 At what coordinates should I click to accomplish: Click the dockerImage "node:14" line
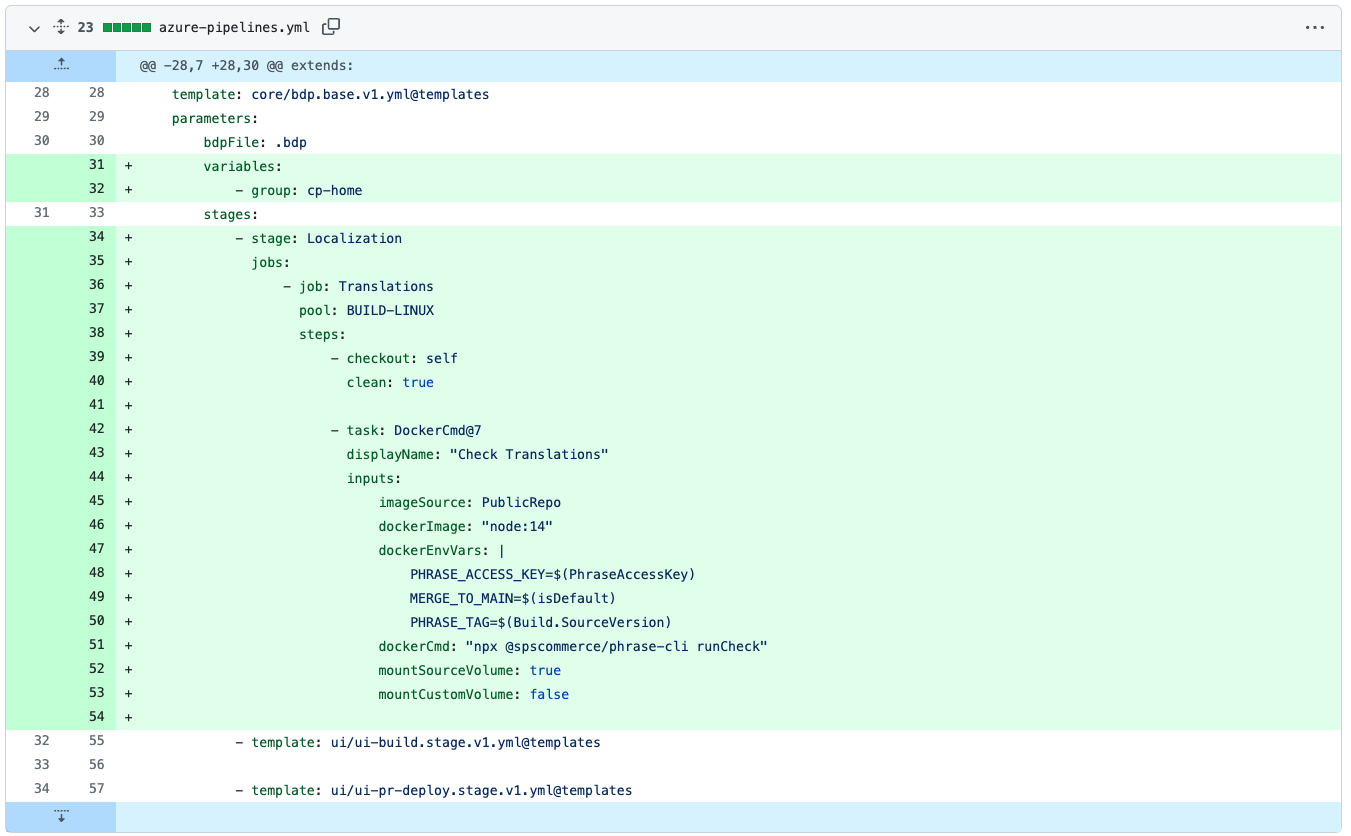point(465,526)
